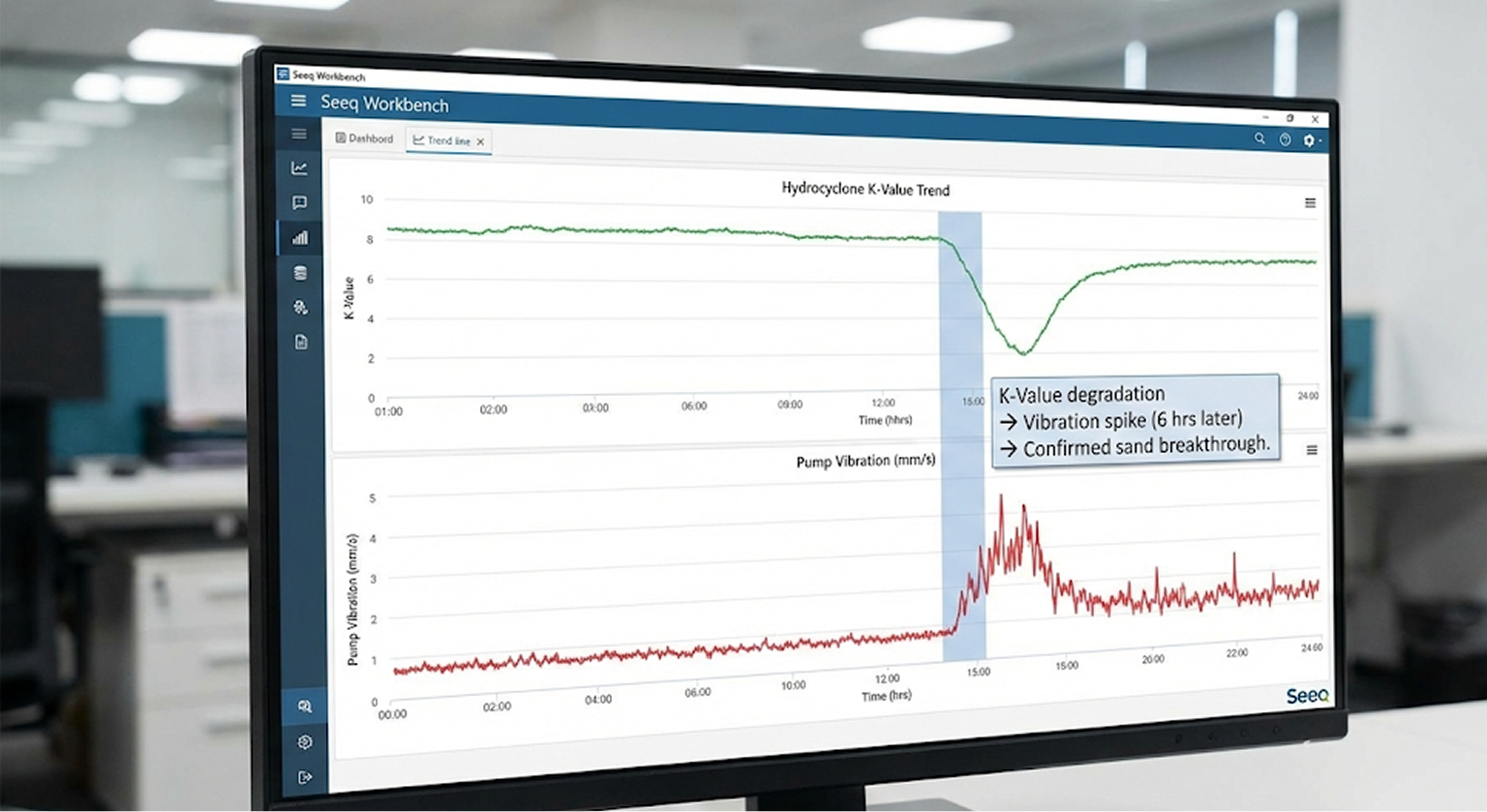
Task: Open the line chart icon in sidebar
Action: coord(299,168)
